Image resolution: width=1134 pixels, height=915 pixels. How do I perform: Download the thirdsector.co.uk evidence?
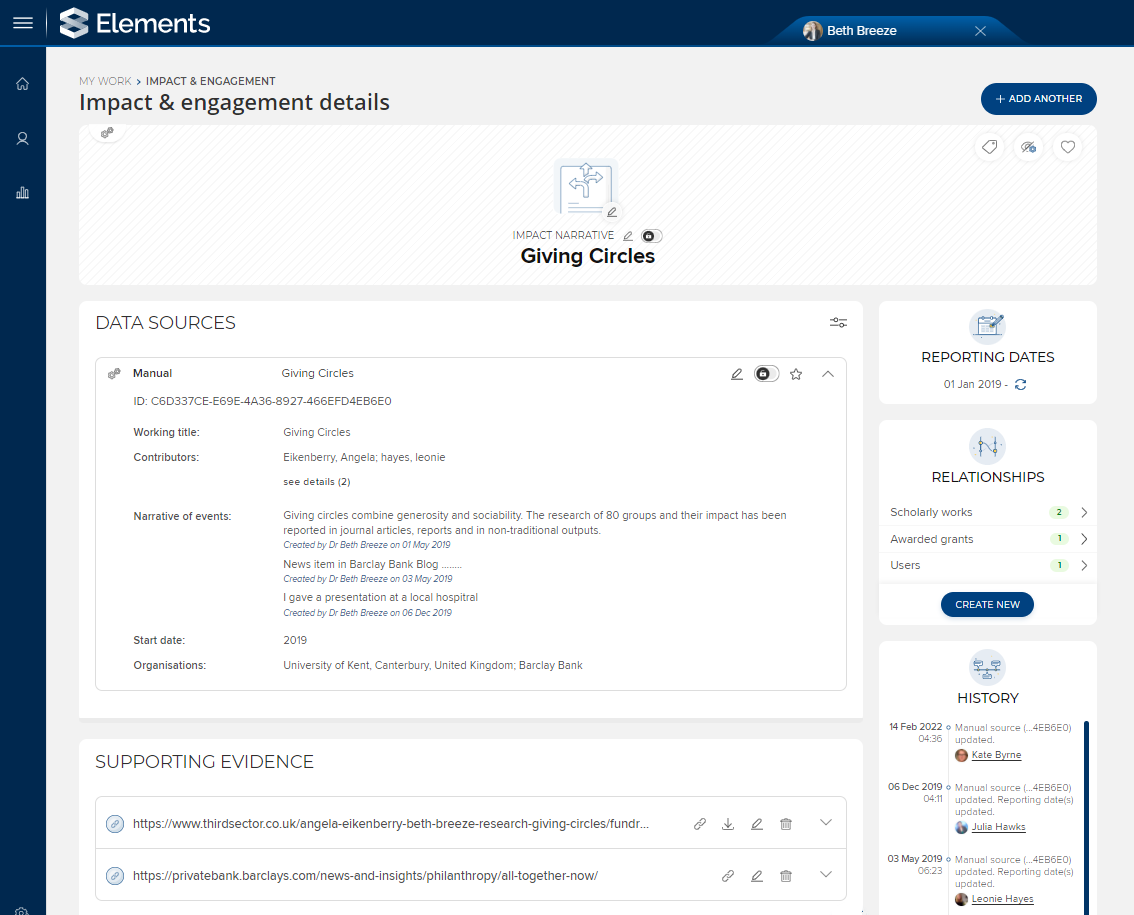[728, 824]
